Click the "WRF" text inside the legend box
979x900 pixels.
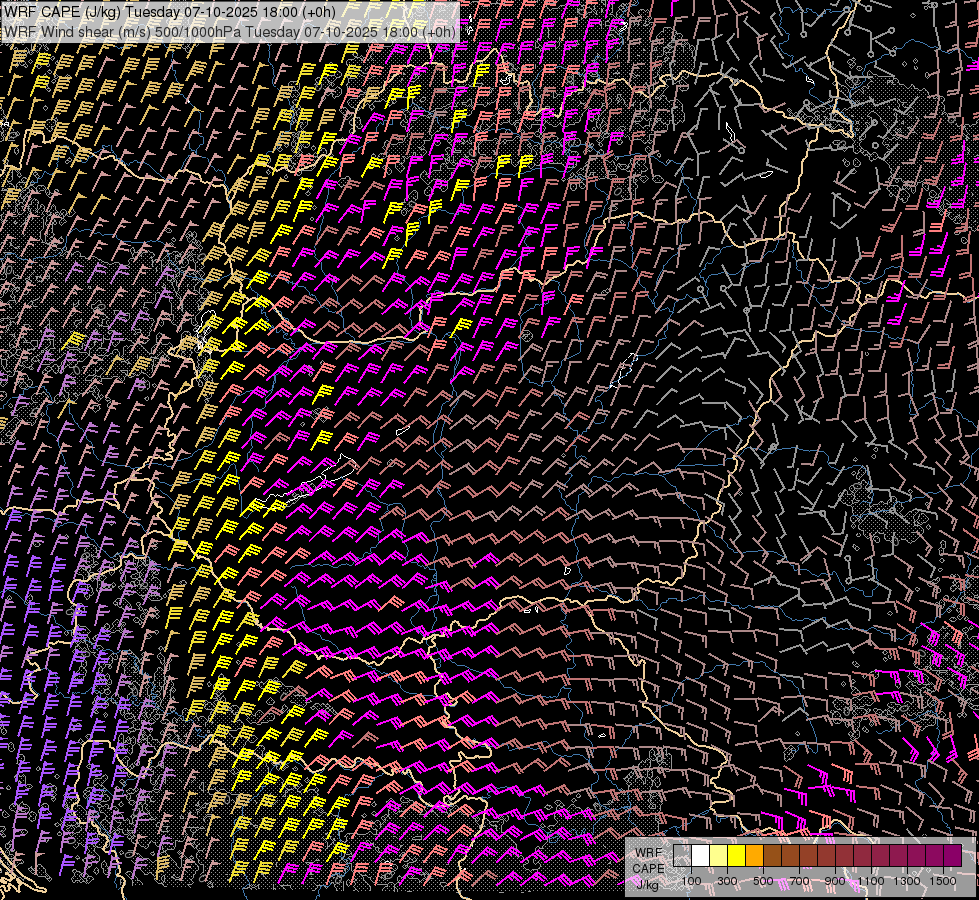click(649, 852)
